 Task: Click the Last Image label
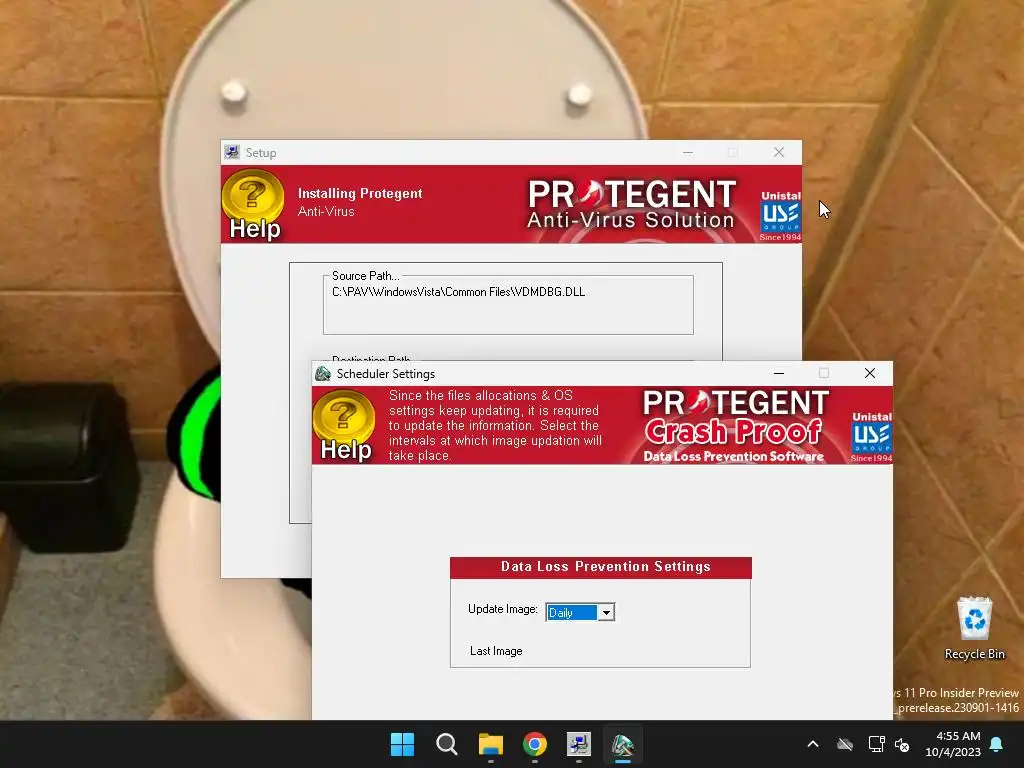(x=496, y=651)
